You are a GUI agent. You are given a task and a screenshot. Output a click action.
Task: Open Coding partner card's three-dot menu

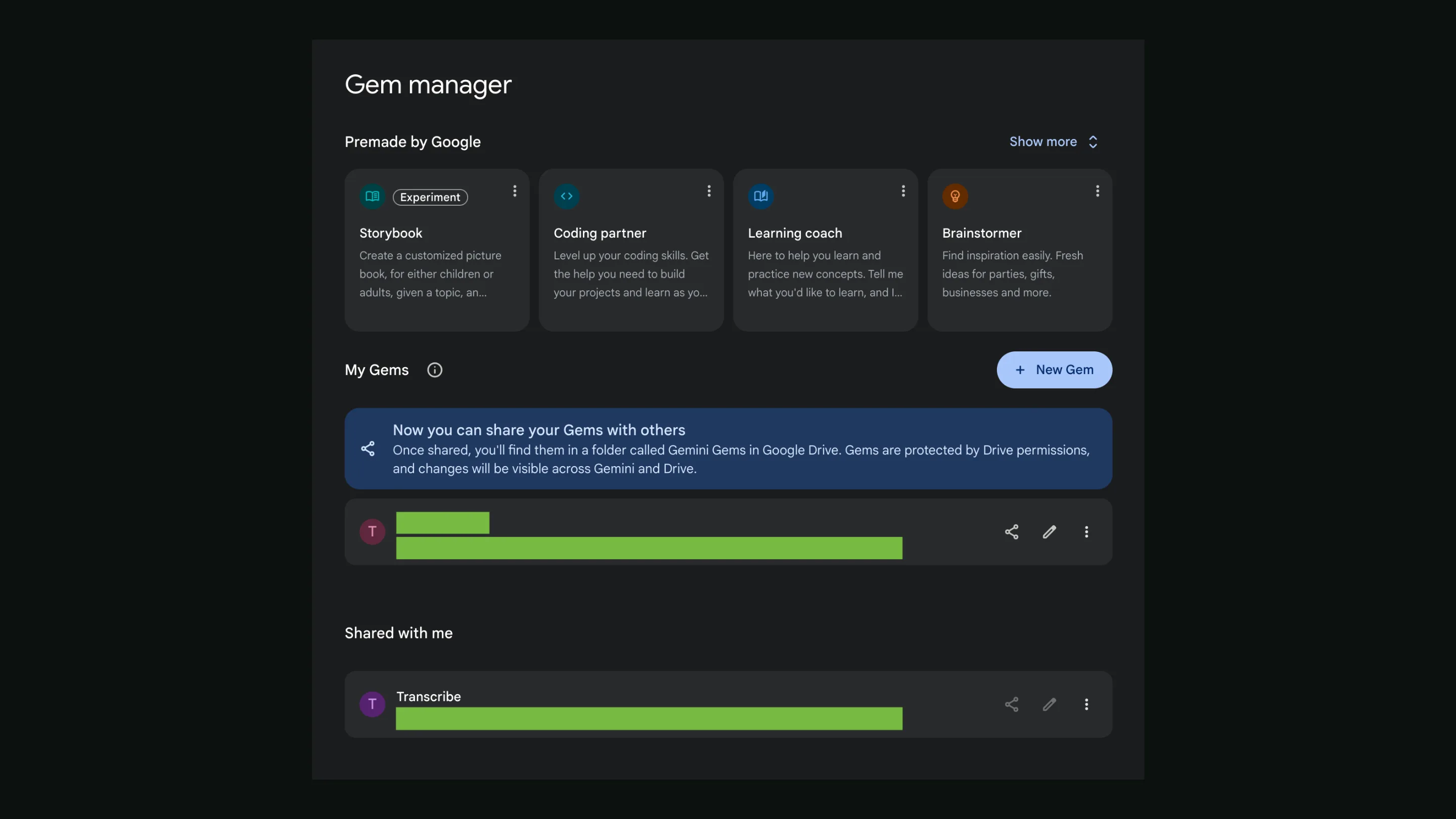[x=709, y=191]
